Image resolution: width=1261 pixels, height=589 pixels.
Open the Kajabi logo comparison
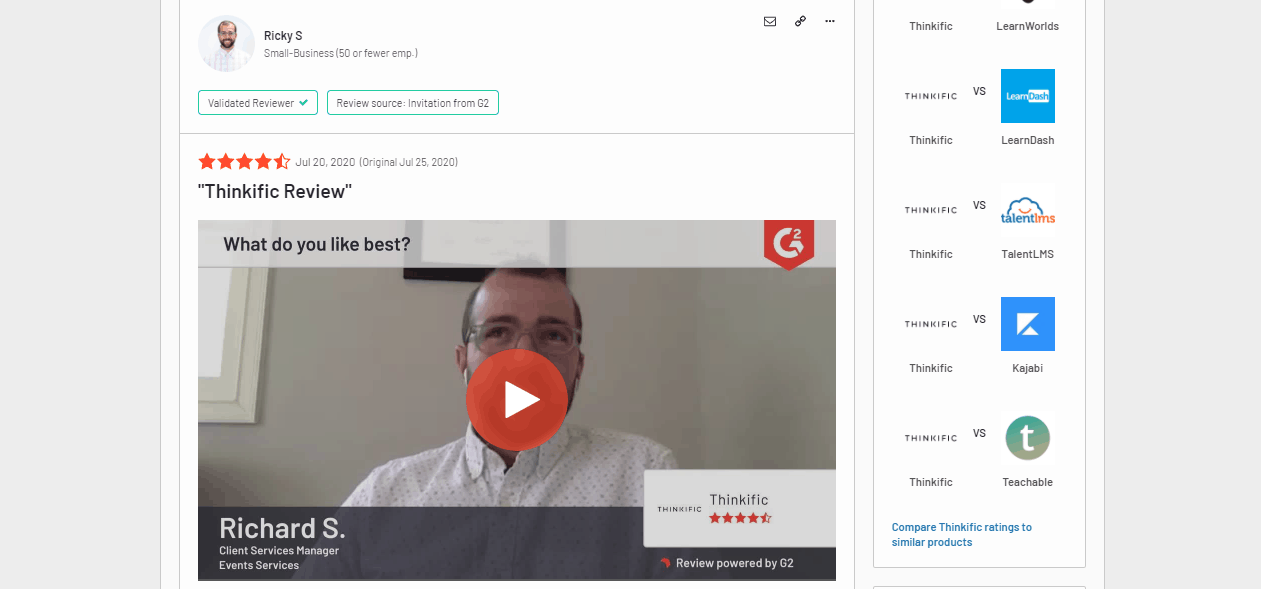[1028, 324]
